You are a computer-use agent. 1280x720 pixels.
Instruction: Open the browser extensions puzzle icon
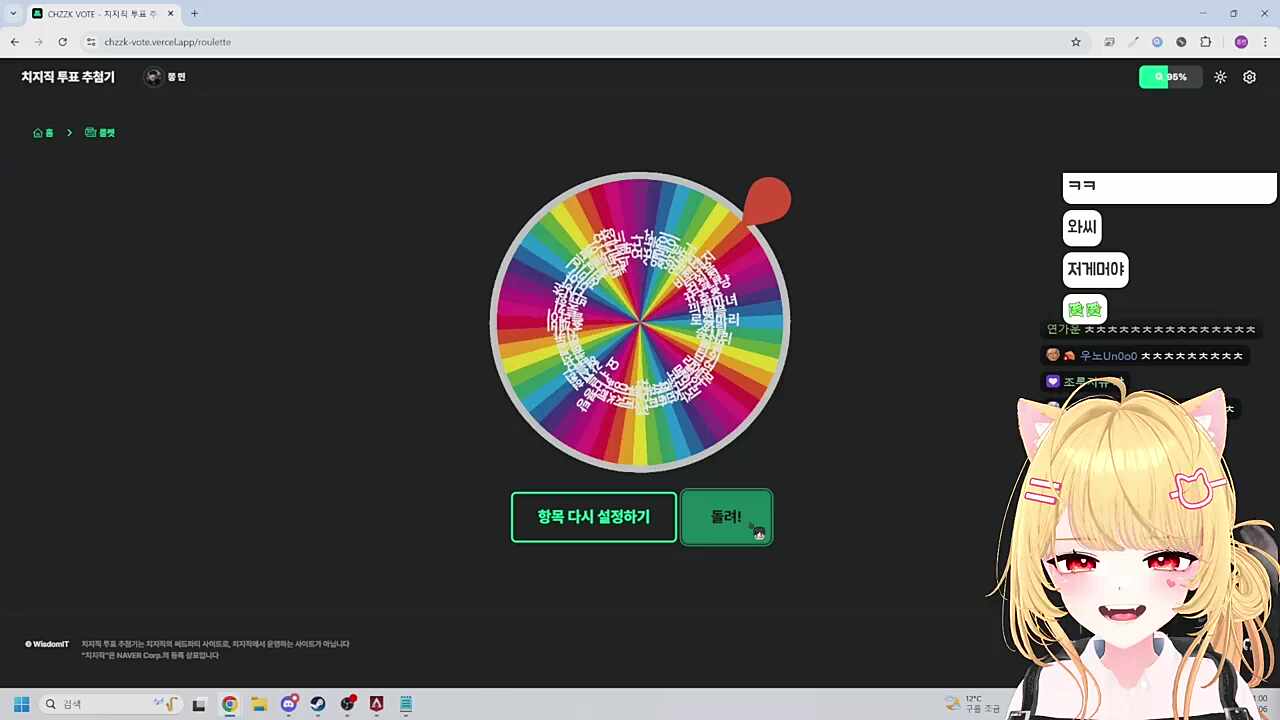[x=1205, y=42]
